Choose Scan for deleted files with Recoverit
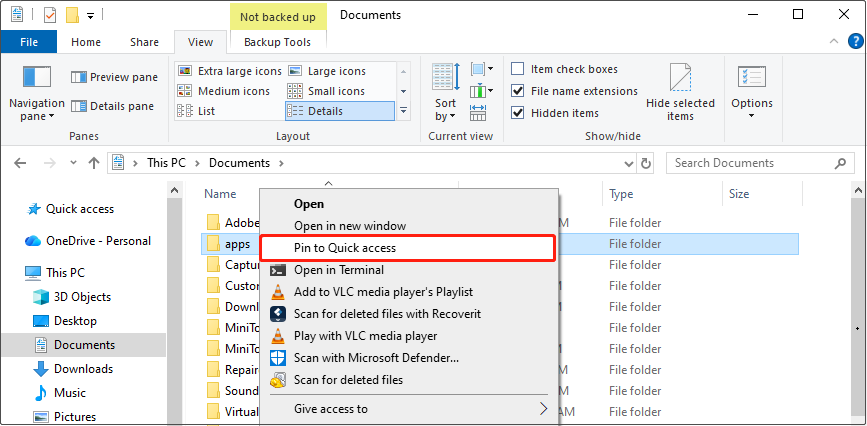Screen dimensions: 867x426 (409, 314)
